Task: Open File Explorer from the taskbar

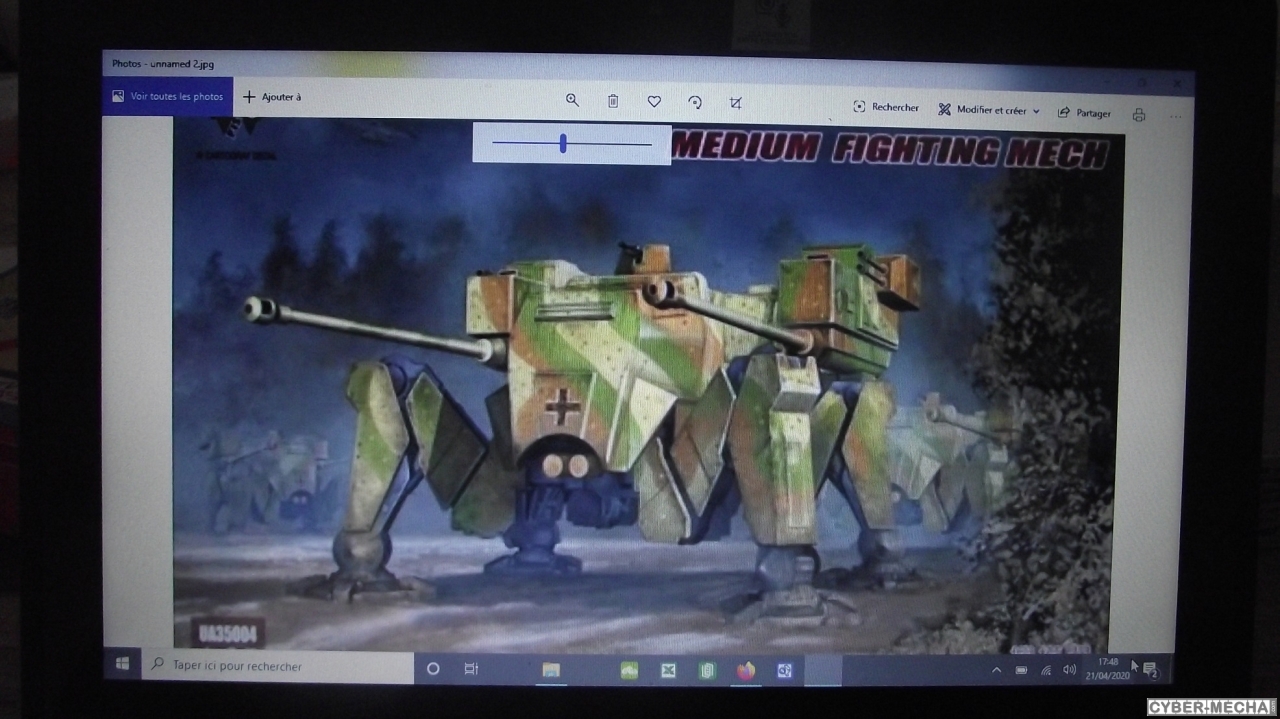Action: pyautogui.click(x=551, y=670)
